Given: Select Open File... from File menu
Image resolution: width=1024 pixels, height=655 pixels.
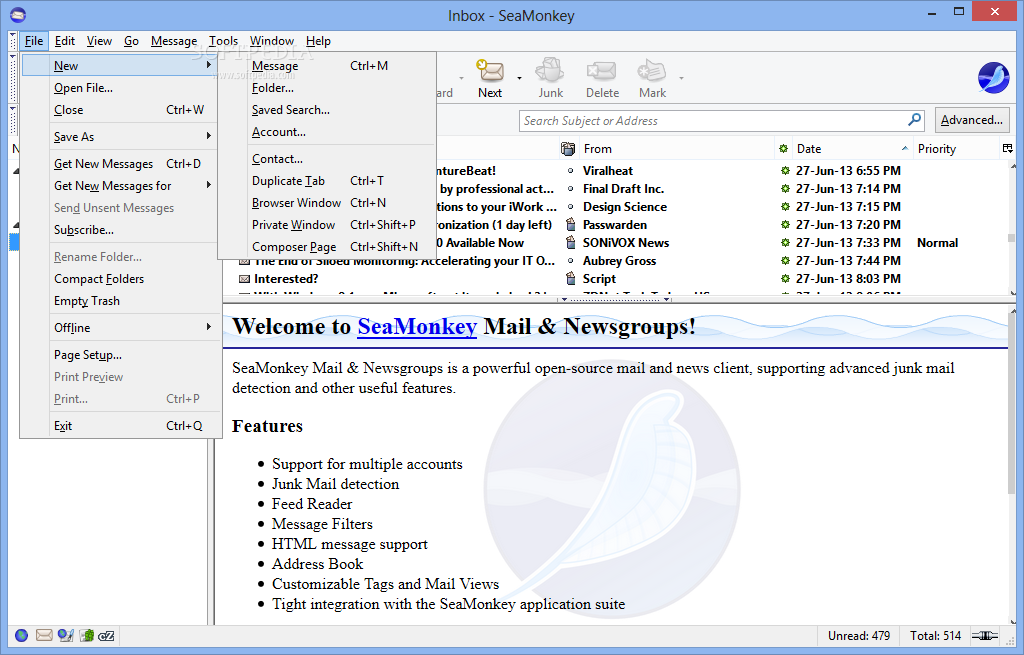Looking at the screenshot, I should [x=120, y=88].
